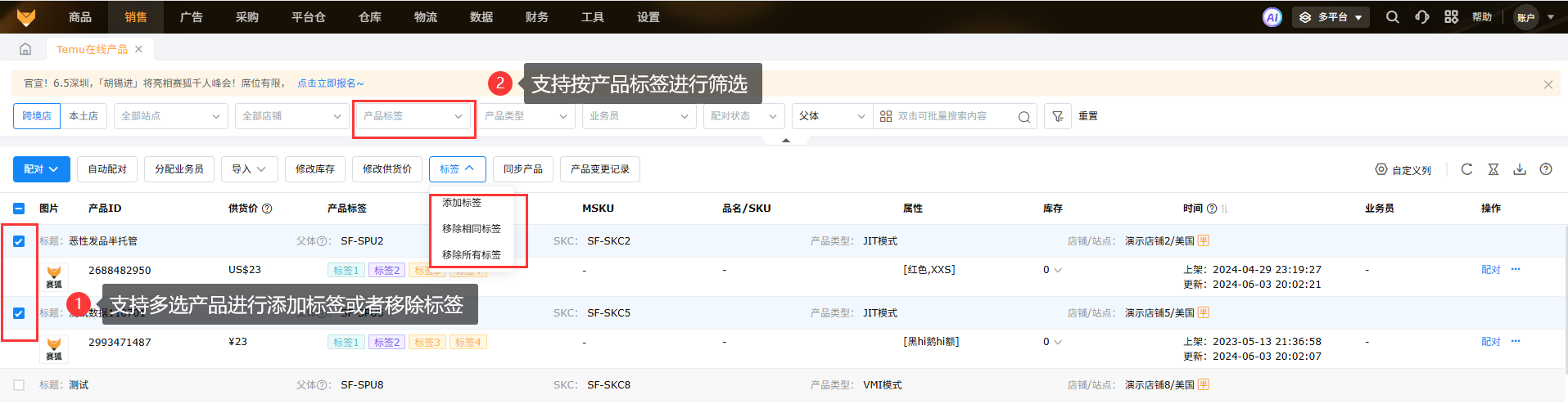Click the filter funnel icon
The image size is (1568, 404).
tap(1057, 116)
